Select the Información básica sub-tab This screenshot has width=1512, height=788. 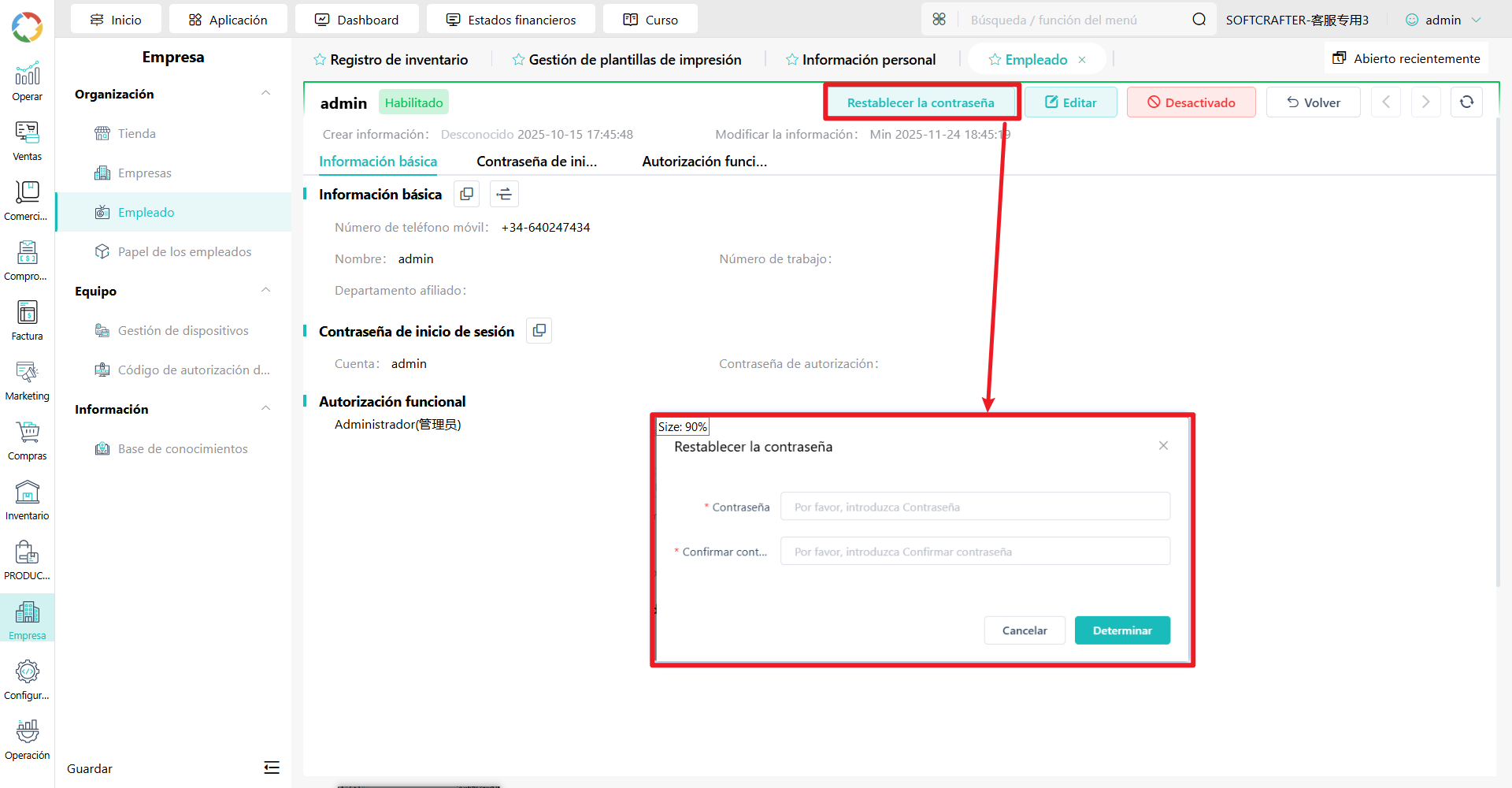tap(378, 162)
